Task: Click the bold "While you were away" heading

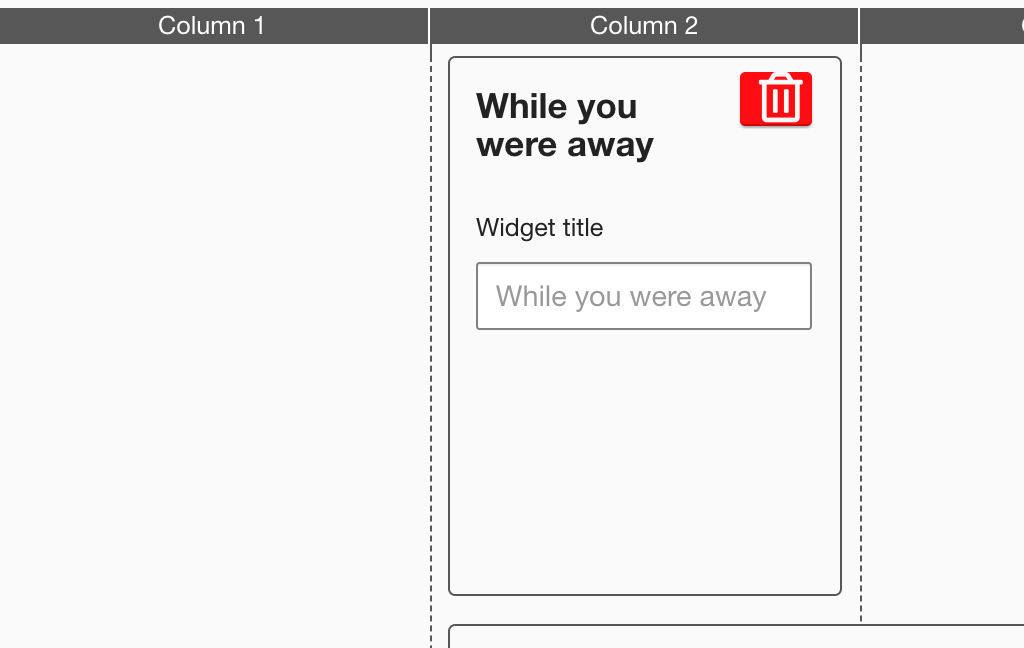Action: point(565,125)
